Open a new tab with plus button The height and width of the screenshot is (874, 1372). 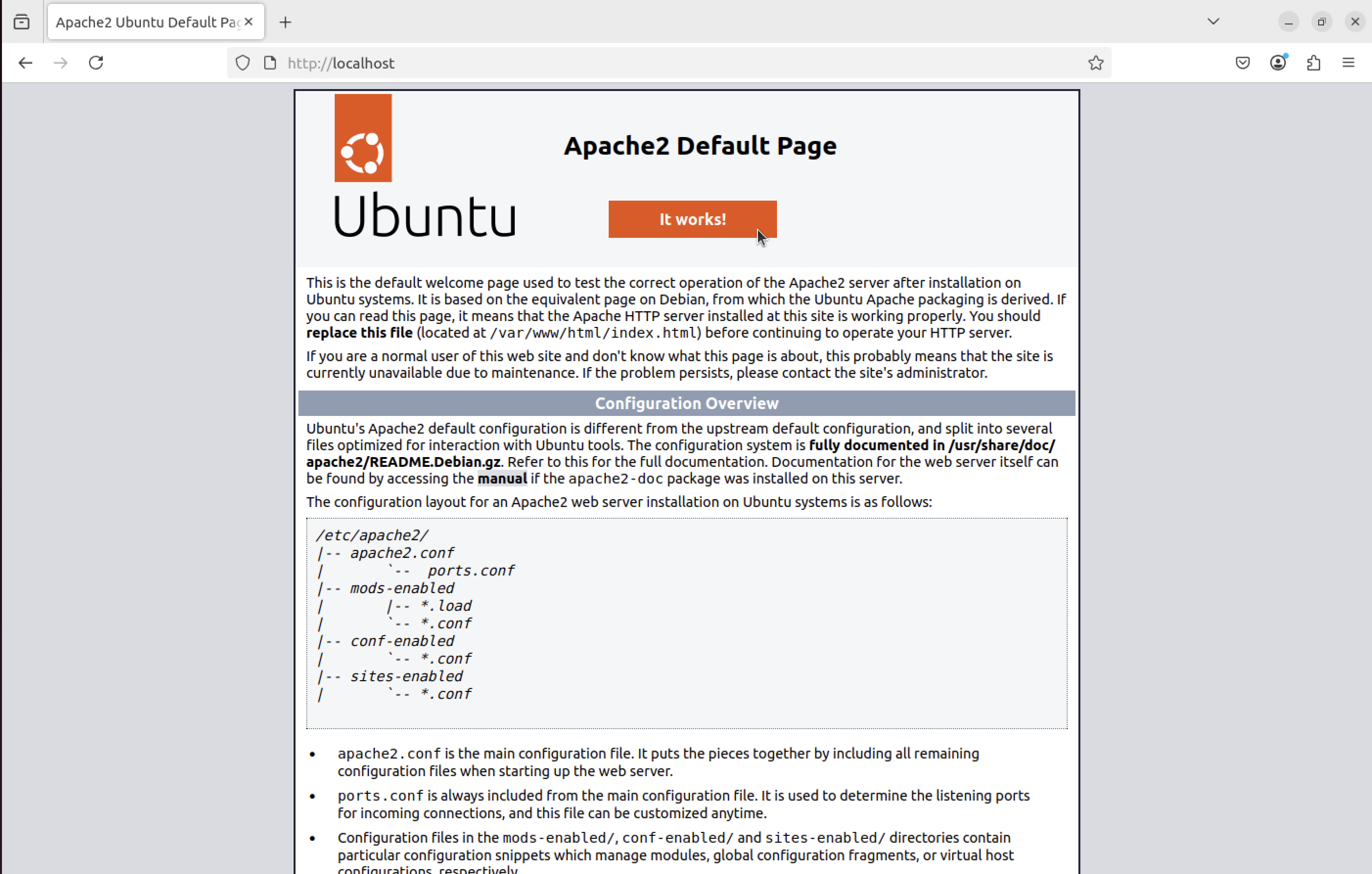(x=285, y=22)
